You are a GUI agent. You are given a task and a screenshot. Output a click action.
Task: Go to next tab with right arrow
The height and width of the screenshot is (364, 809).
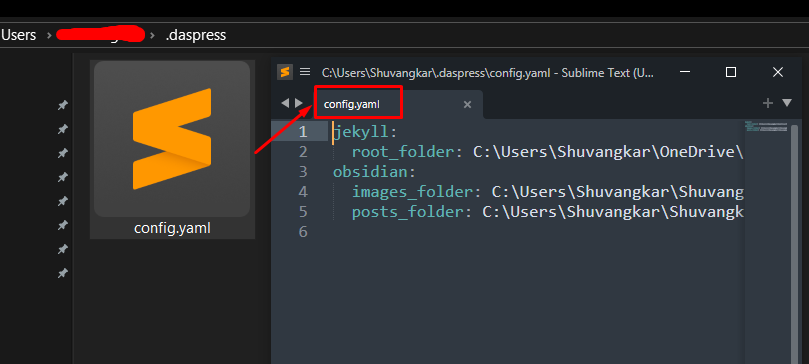point(299,103)
